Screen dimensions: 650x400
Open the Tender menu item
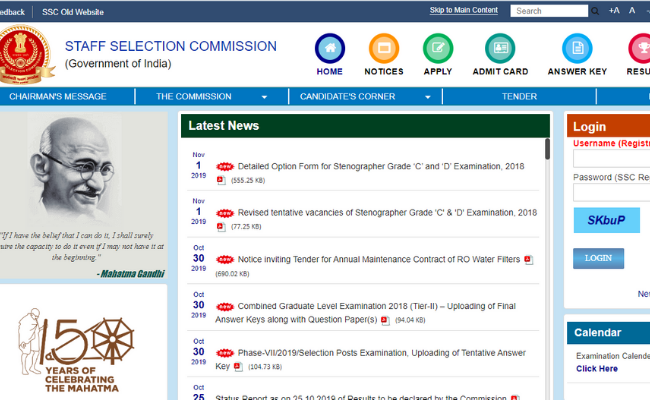click(519, 97)
